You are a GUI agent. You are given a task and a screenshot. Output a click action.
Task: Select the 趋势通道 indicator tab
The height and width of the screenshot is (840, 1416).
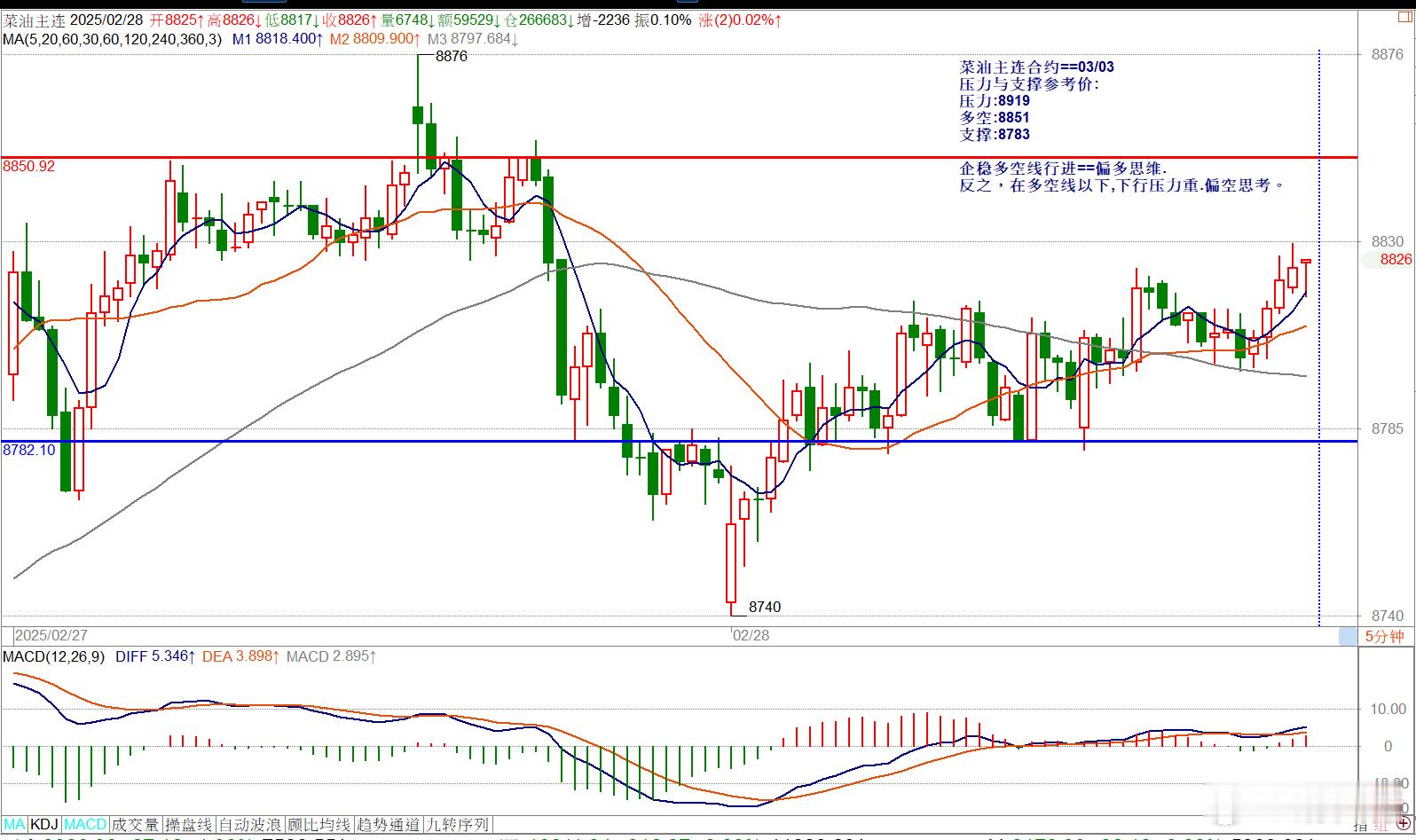pos(389,825)
